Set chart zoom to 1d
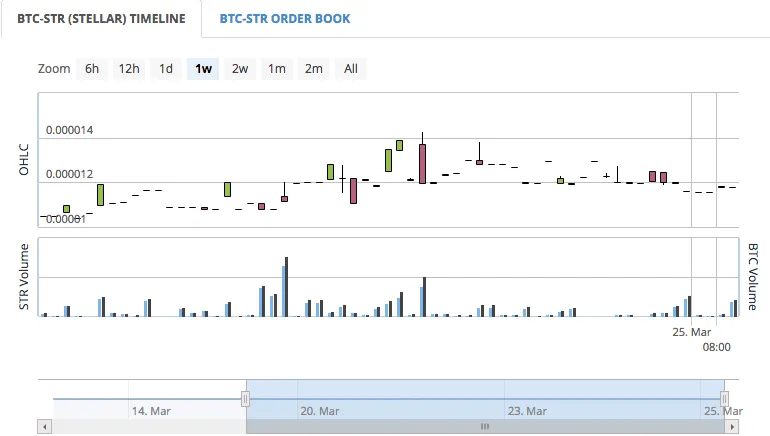The image size is (770, 436). click(x=166, y=69)
